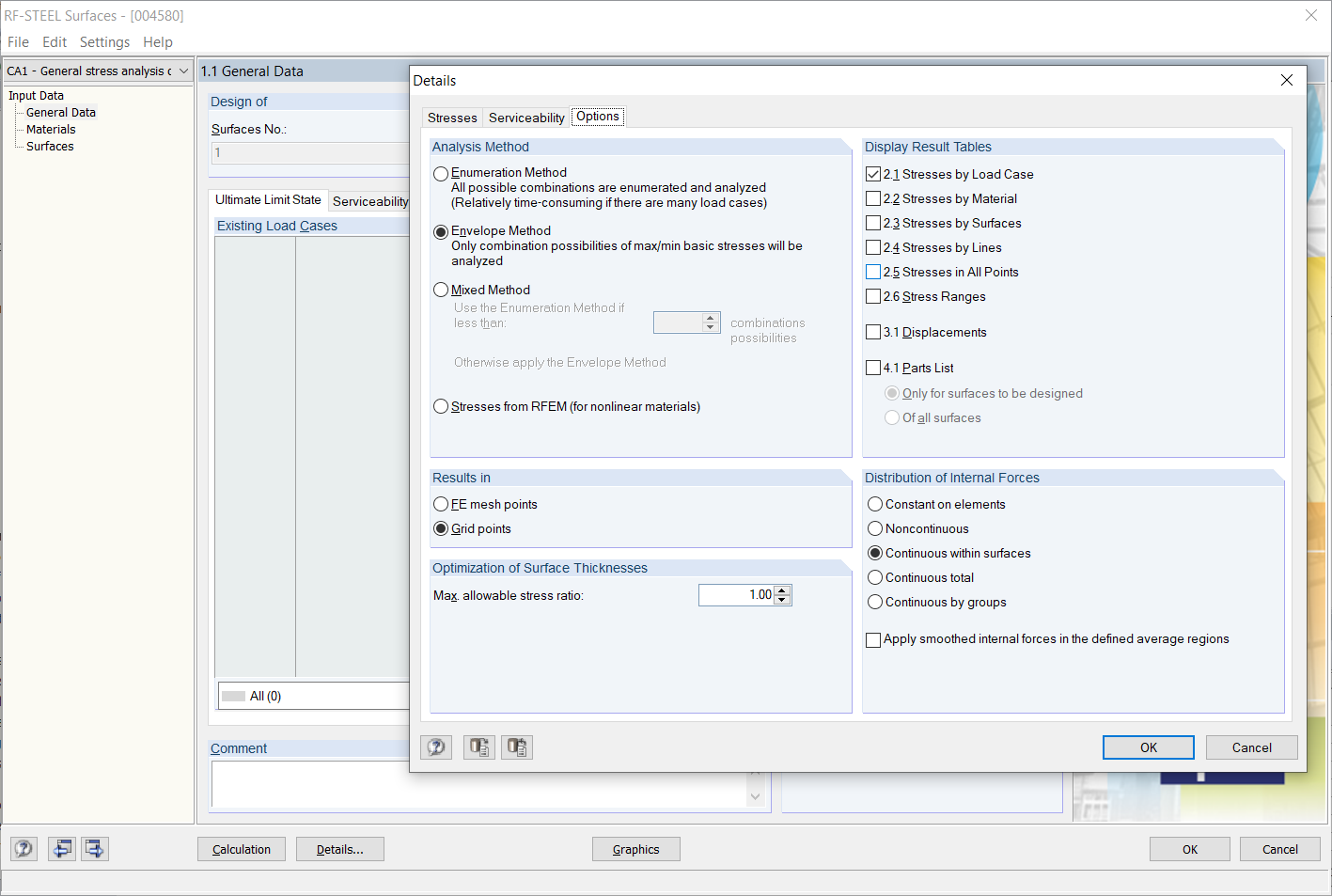
Task: Open the File menu
Action: point(18,41)
